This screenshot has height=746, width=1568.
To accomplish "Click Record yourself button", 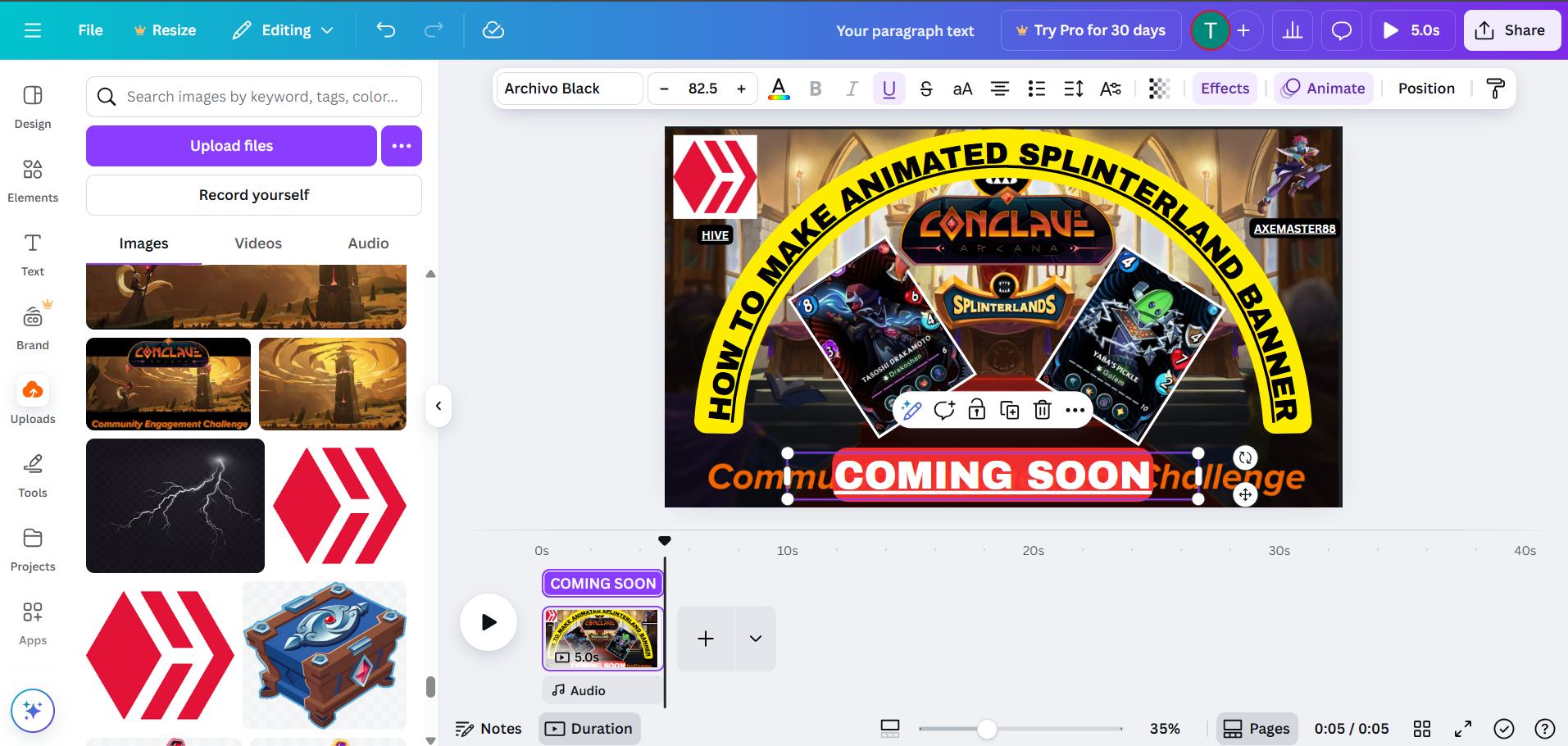I will pos(254,195).
